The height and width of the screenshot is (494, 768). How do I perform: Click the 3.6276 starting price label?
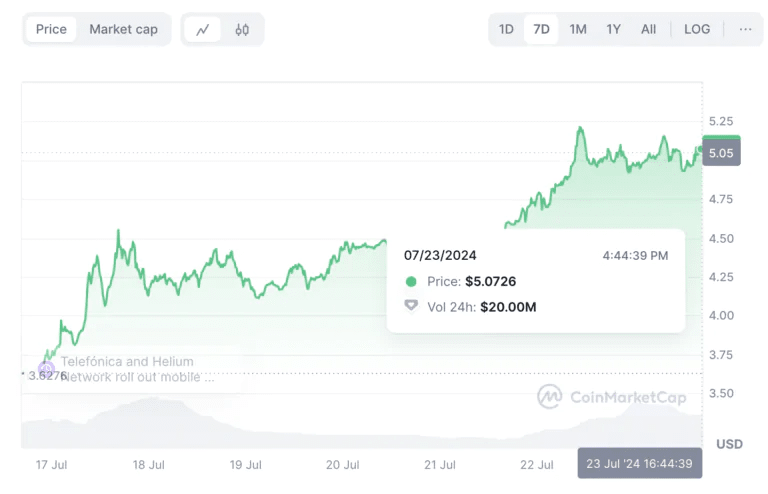point(47,376)
